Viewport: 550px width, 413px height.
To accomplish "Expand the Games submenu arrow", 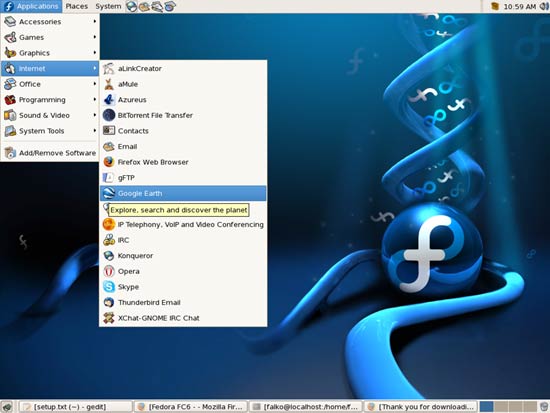I will (95, 37).
